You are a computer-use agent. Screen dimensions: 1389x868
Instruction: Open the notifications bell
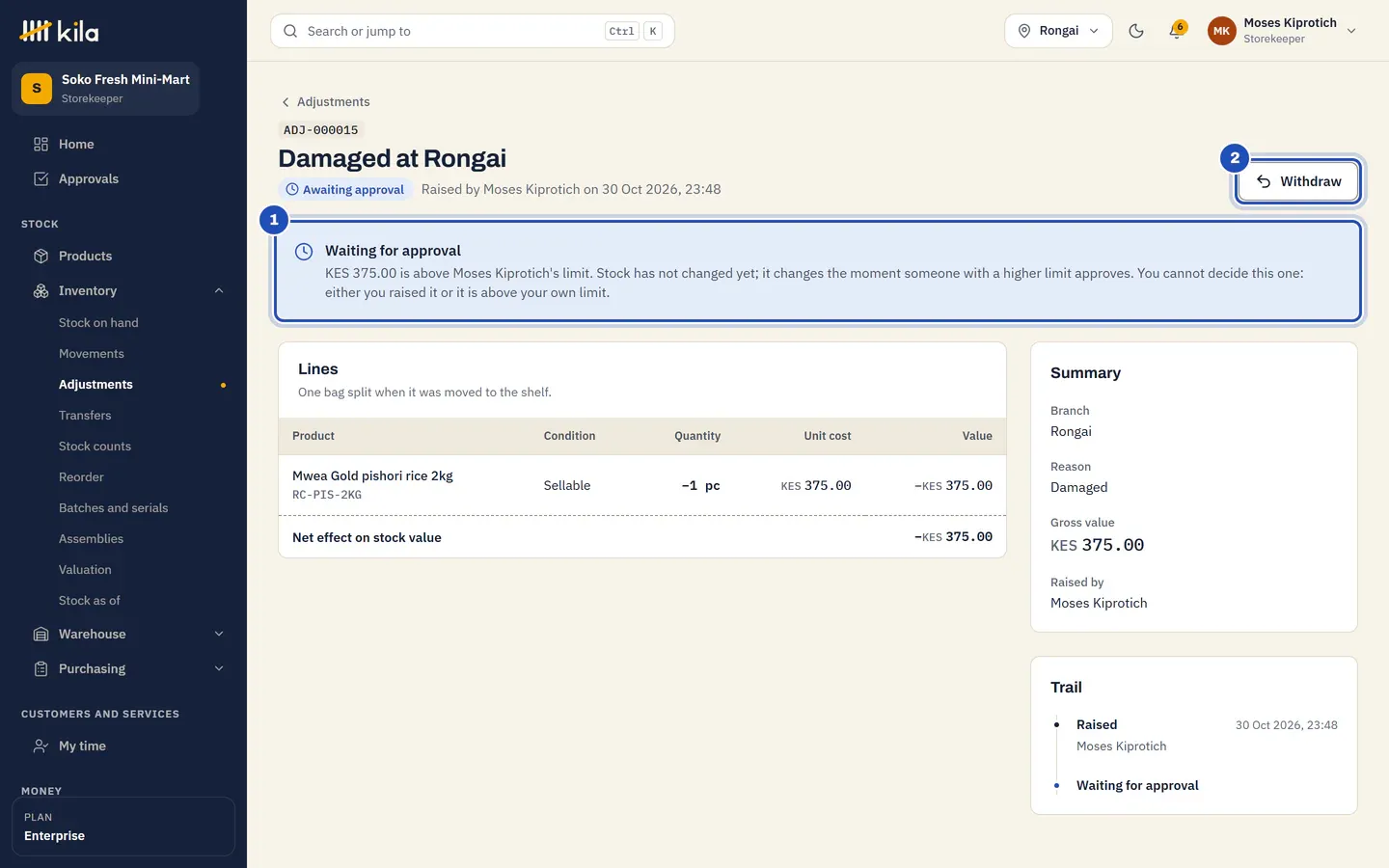1176,31
